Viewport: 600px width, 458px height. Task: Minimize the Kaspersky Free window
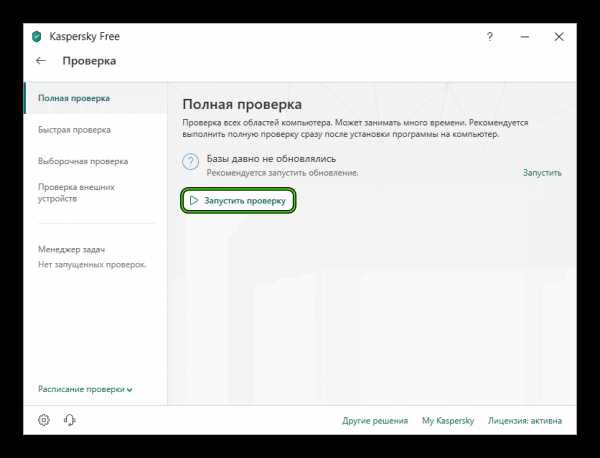(x=525, y=37)
